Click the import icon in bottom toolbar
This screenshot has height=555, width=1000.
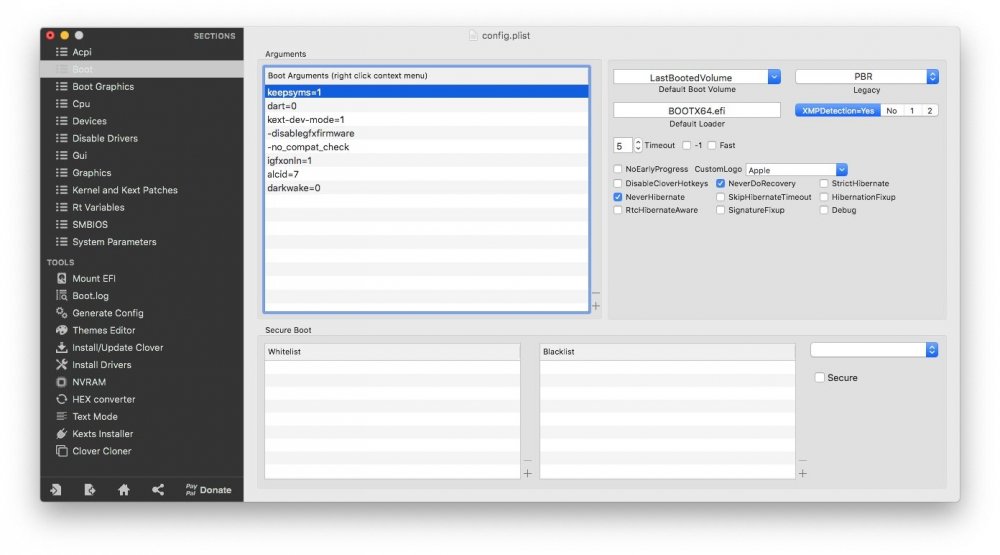click(x=56, y=489)
